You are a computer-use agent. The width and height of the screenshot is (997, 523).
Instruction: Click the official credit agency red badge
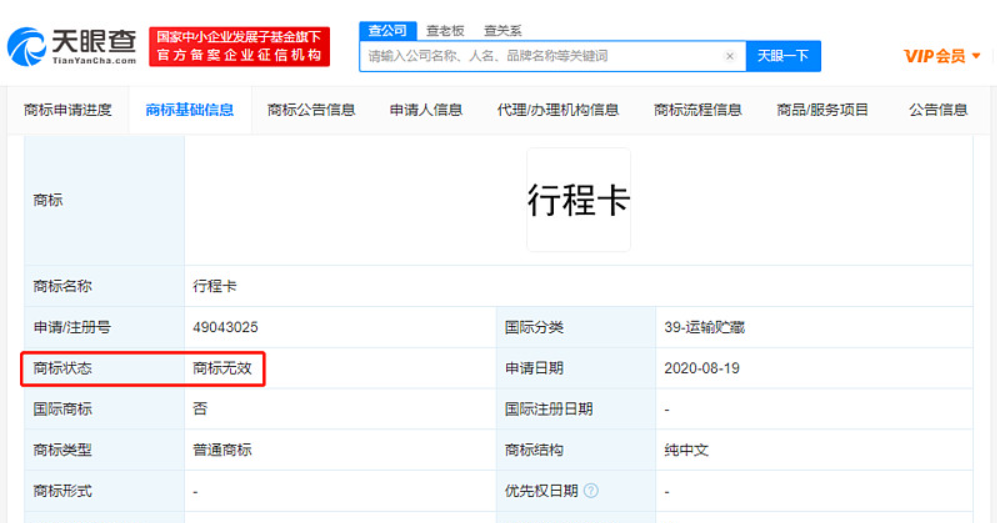pos(240,46)
